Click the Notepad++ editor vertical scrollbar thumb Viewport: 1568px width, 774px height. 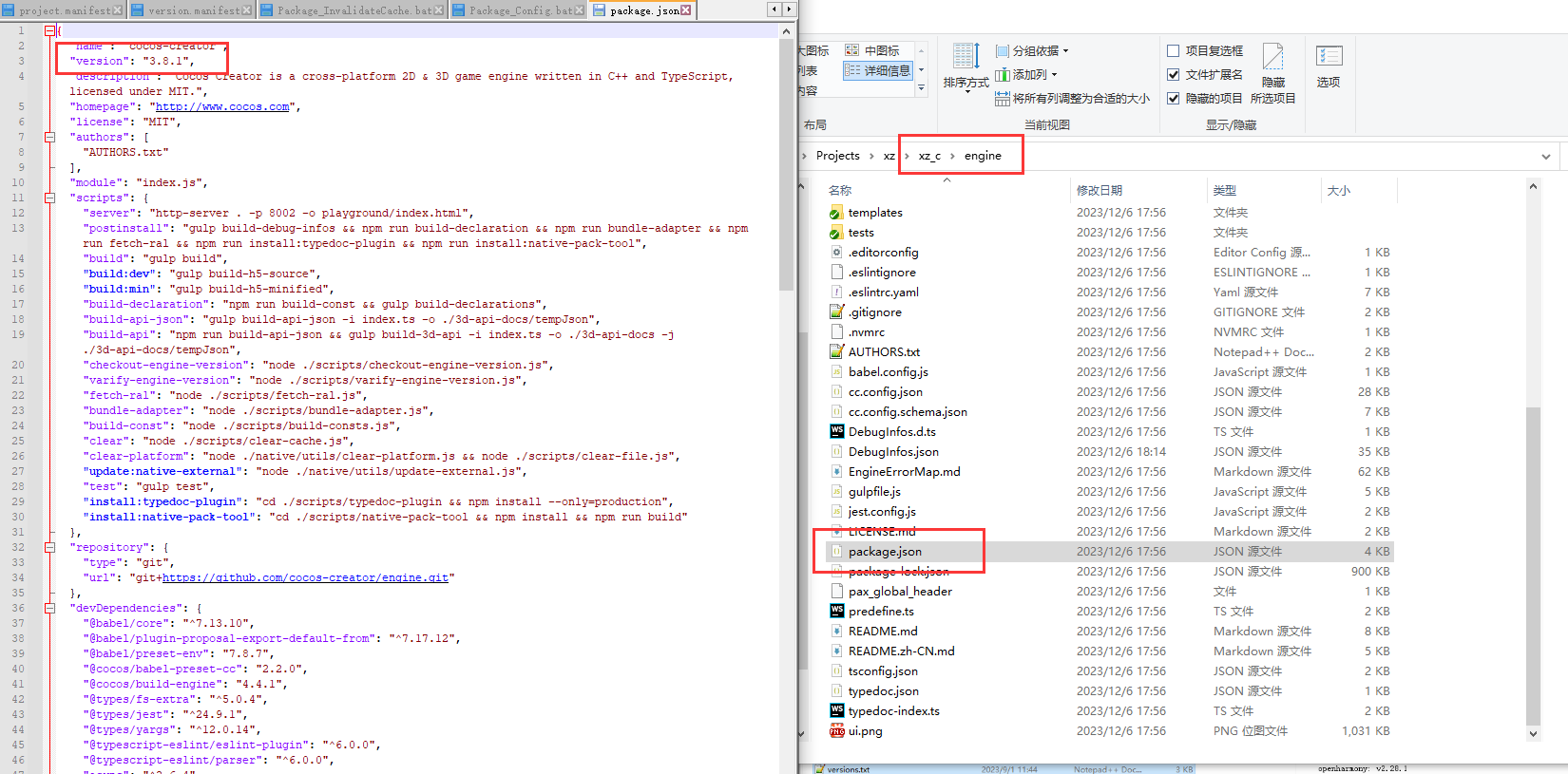point(786,165)
